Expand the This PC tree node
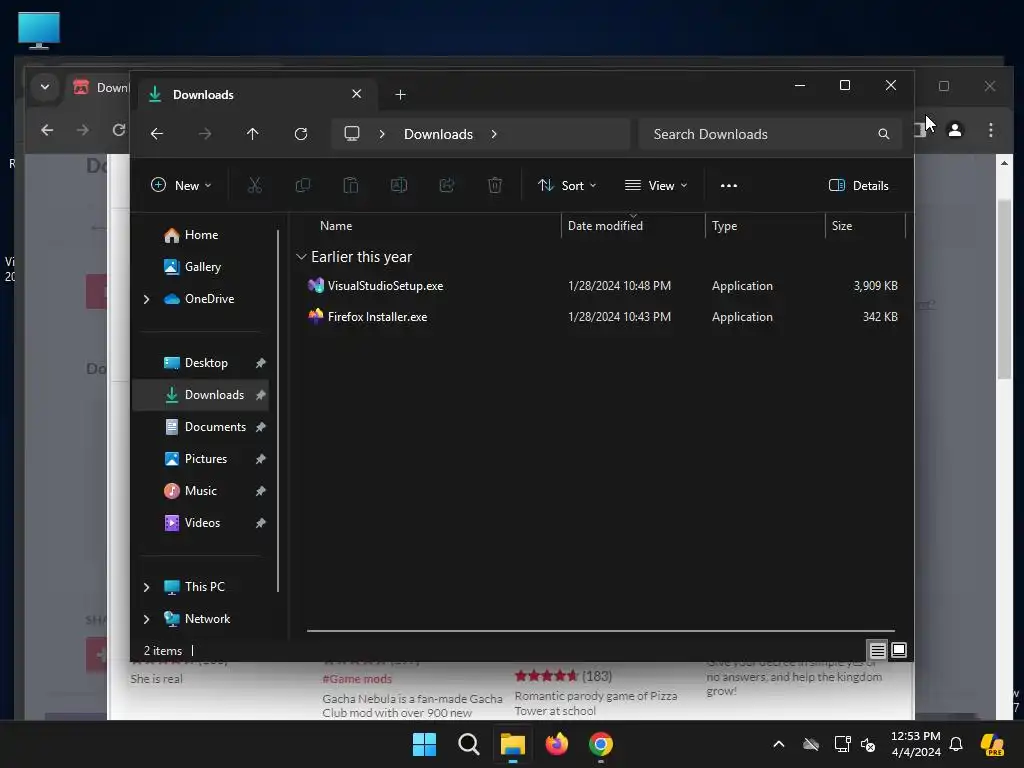Screen dimensions: 1024x768 [146, 587]
